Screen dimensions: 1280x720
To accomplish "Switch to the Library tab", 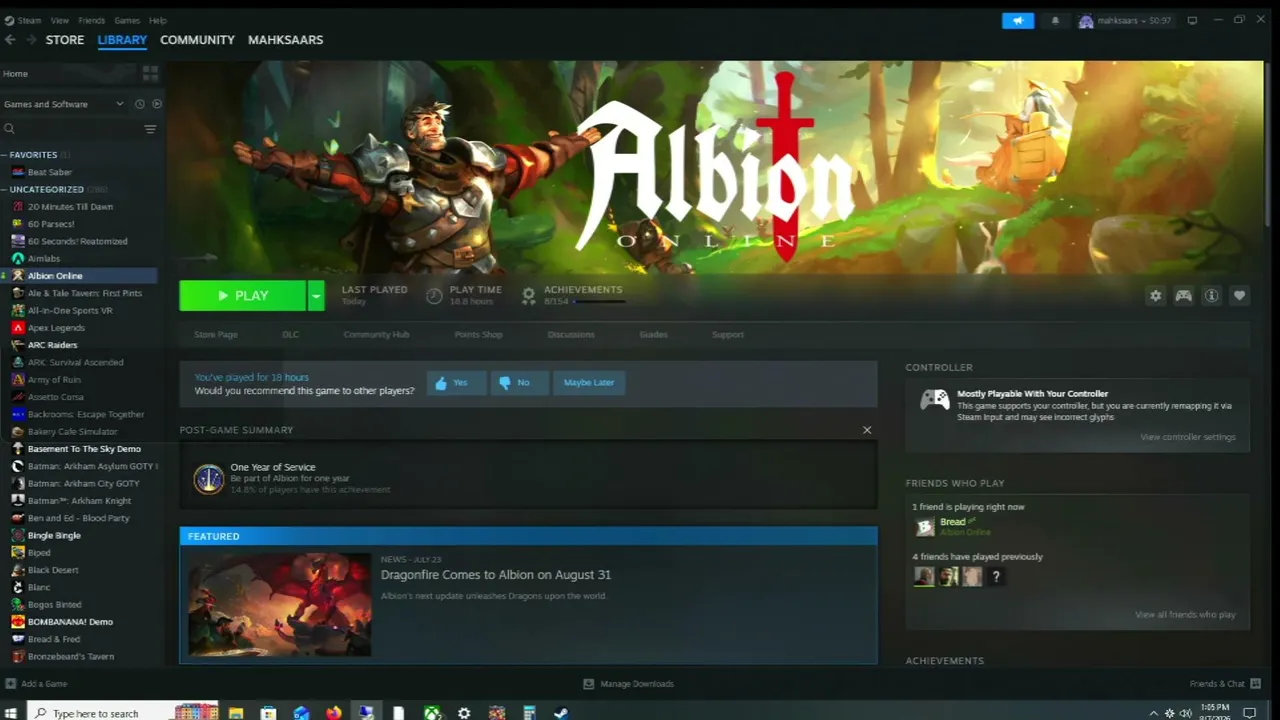I will [122, 40].
